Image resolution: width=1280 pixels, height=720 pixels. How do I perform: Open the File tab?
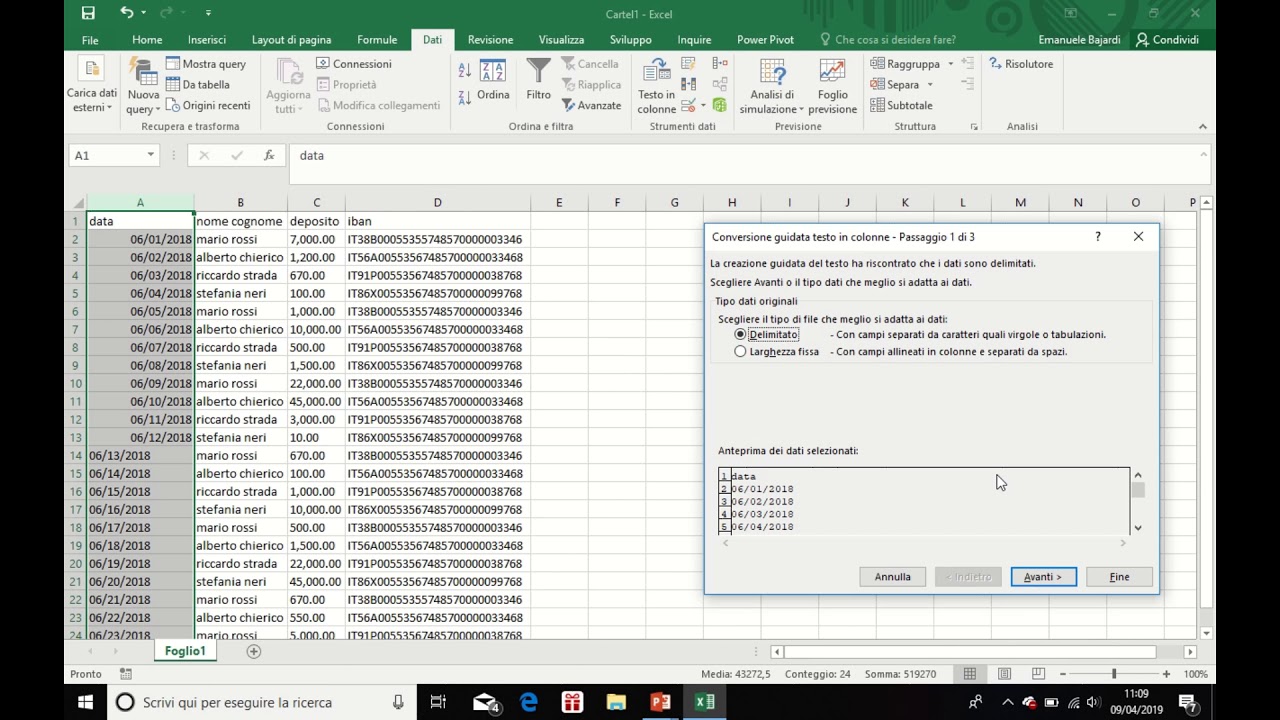(90, 40)
